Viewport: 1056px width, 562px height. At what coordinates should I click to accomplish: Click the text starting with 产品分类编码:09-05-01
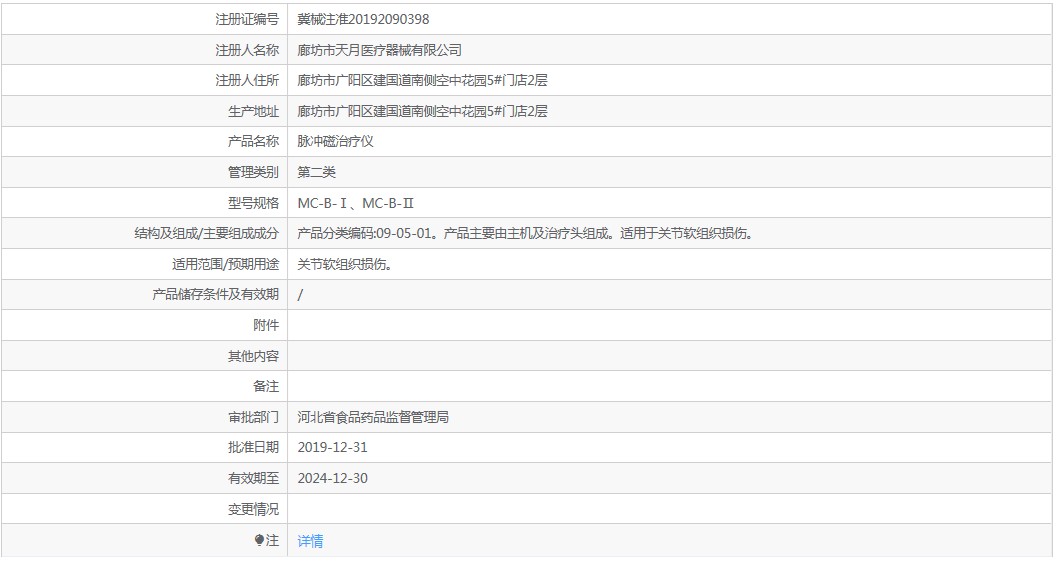point(525,234)
